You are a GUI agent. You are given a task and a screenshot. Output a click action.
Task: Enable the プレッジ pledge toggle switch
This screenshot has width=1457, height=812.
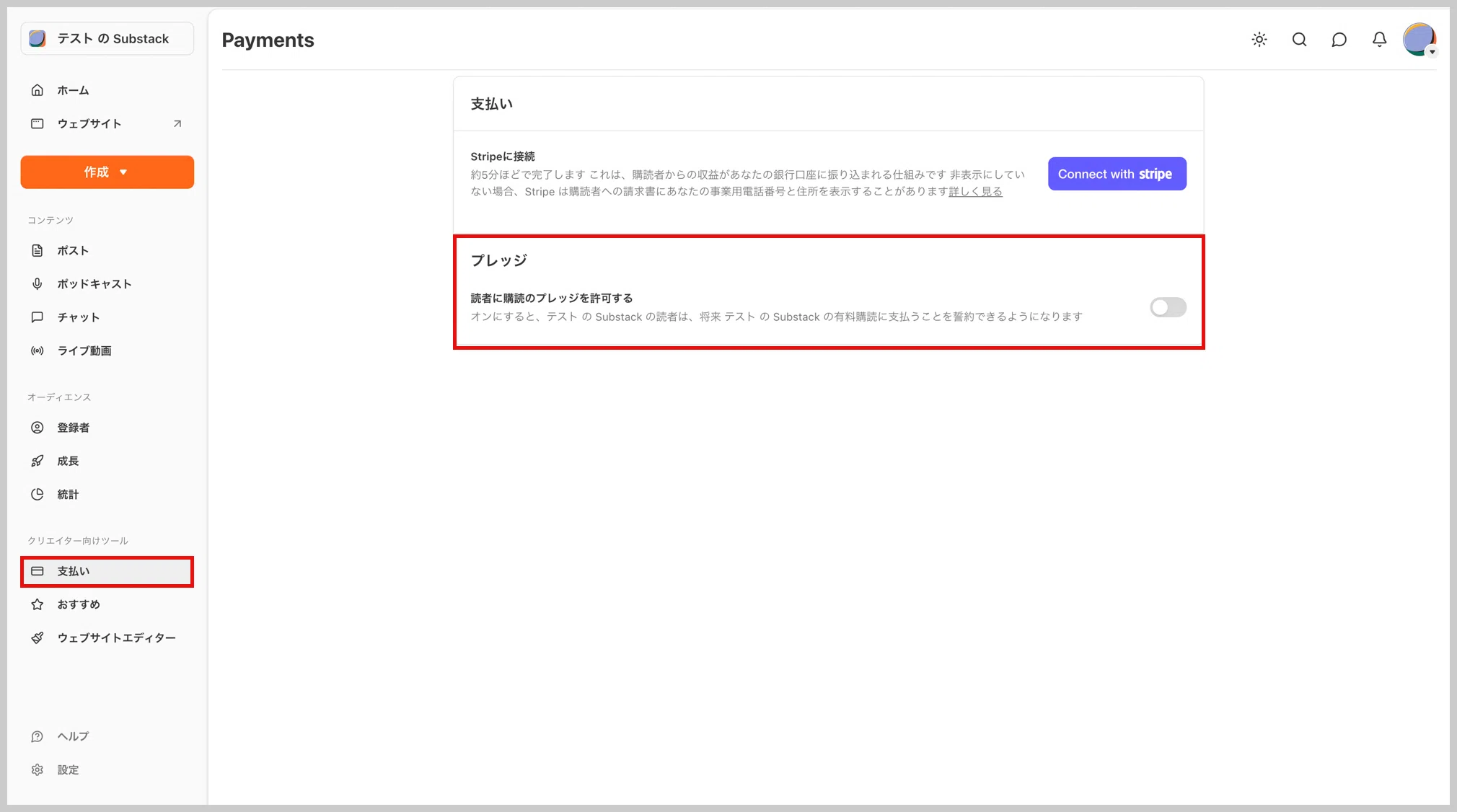1168,307
